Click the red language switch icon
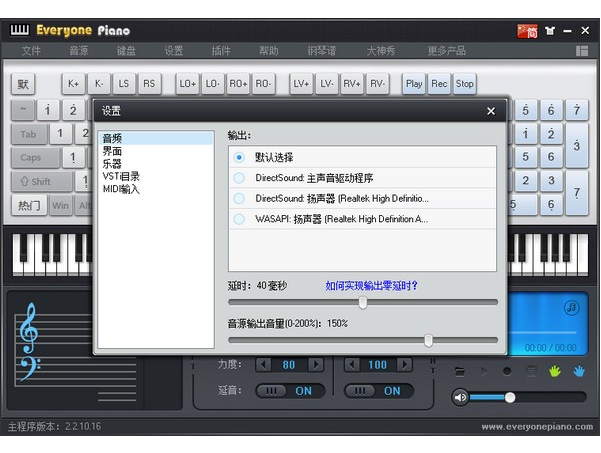601x453 pixels. pyautogui.click(x=527, y=30)
